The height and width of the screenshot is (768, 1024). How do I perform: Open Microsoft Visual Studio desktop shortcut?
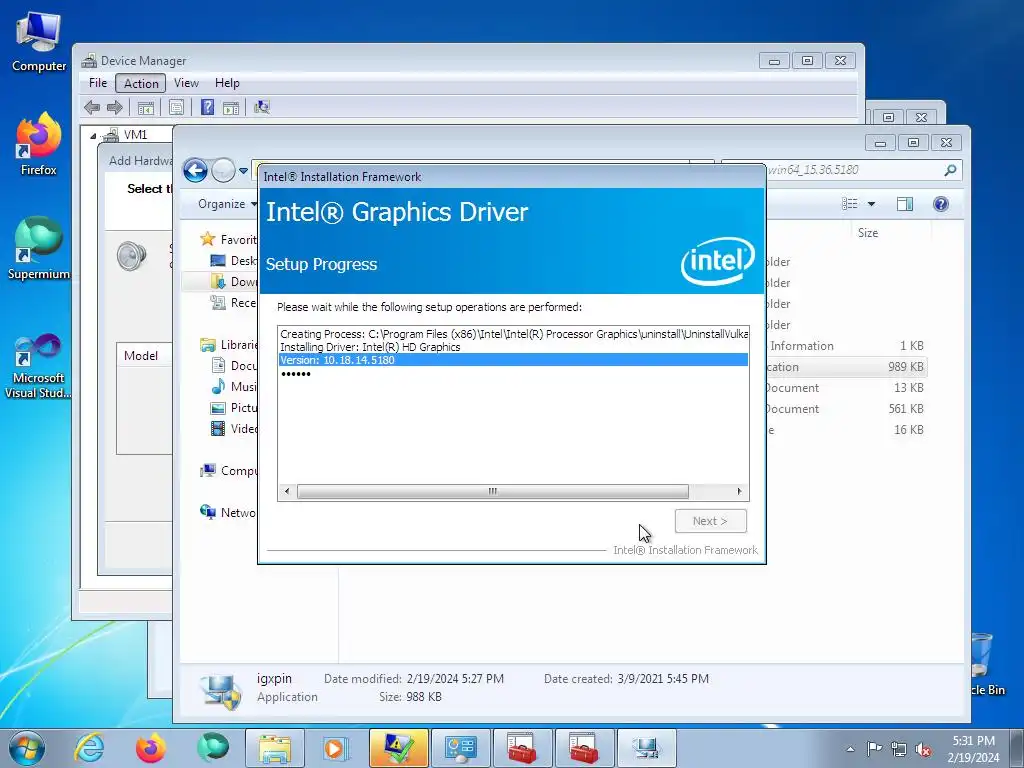tap(39, 366)
